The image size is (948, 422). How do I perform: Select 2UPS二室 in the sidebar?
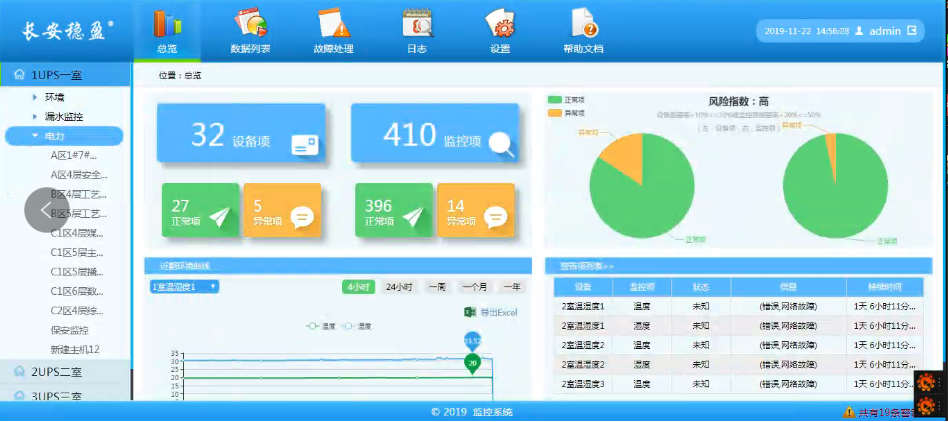(x=56, y=372)
